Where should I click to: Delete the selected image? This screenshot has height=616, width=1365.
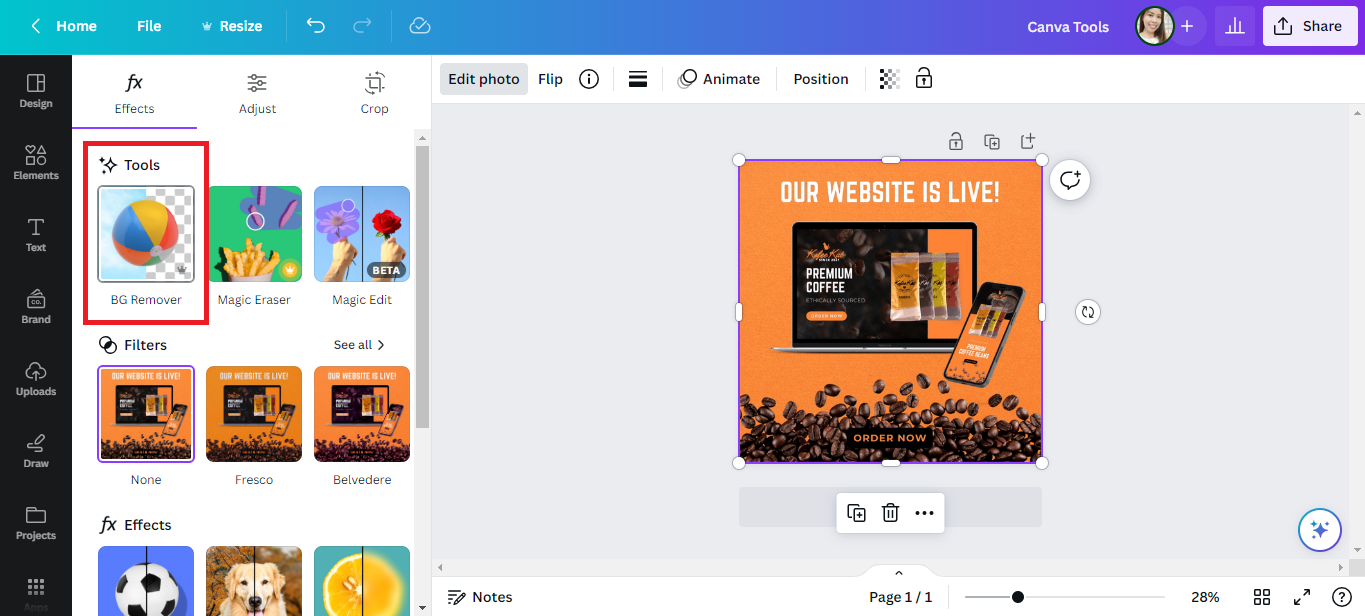click(890, 511)
